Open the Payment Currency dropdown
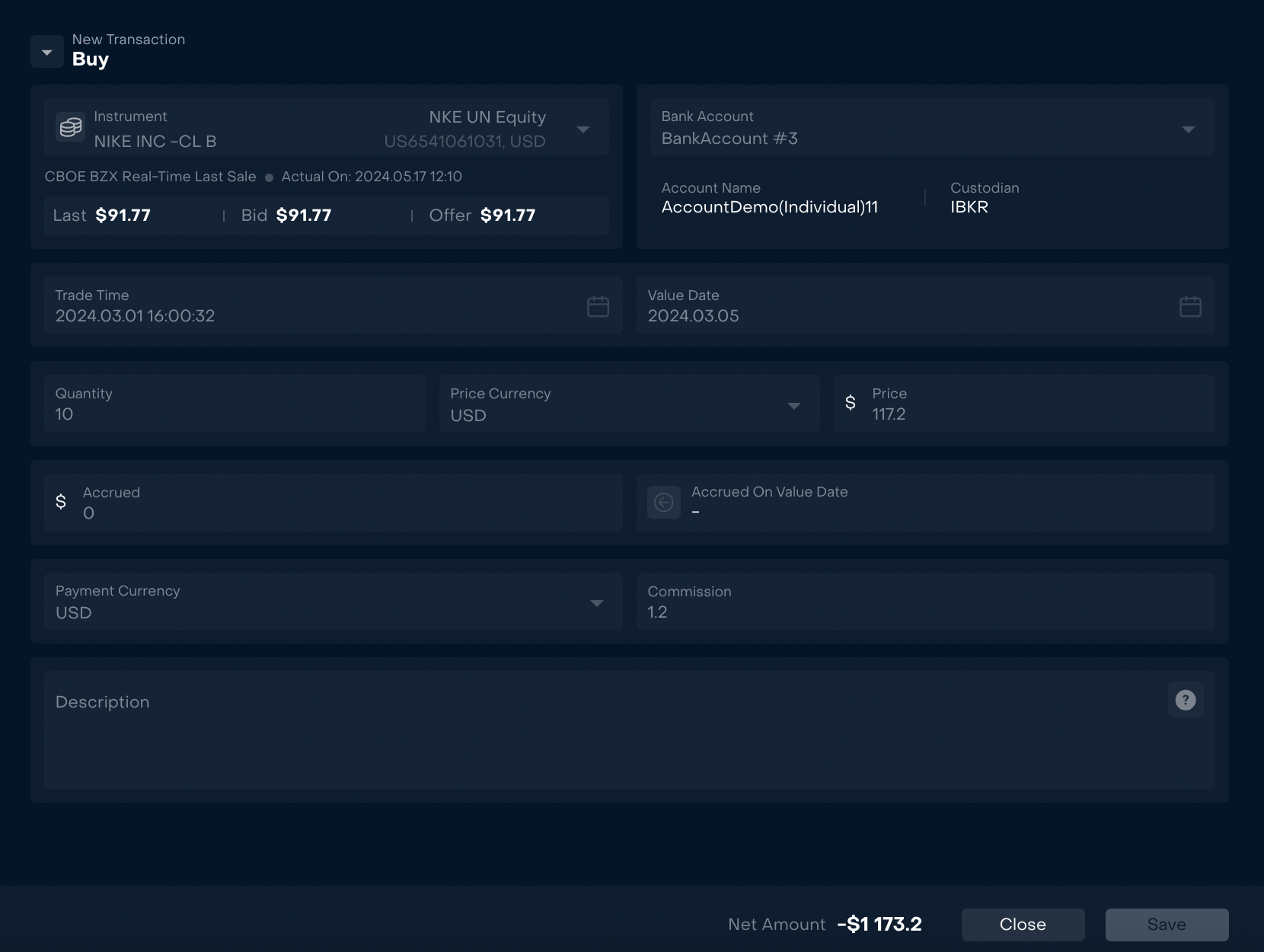This screenshot has width=1264, height=952. (x=596, y=603)
